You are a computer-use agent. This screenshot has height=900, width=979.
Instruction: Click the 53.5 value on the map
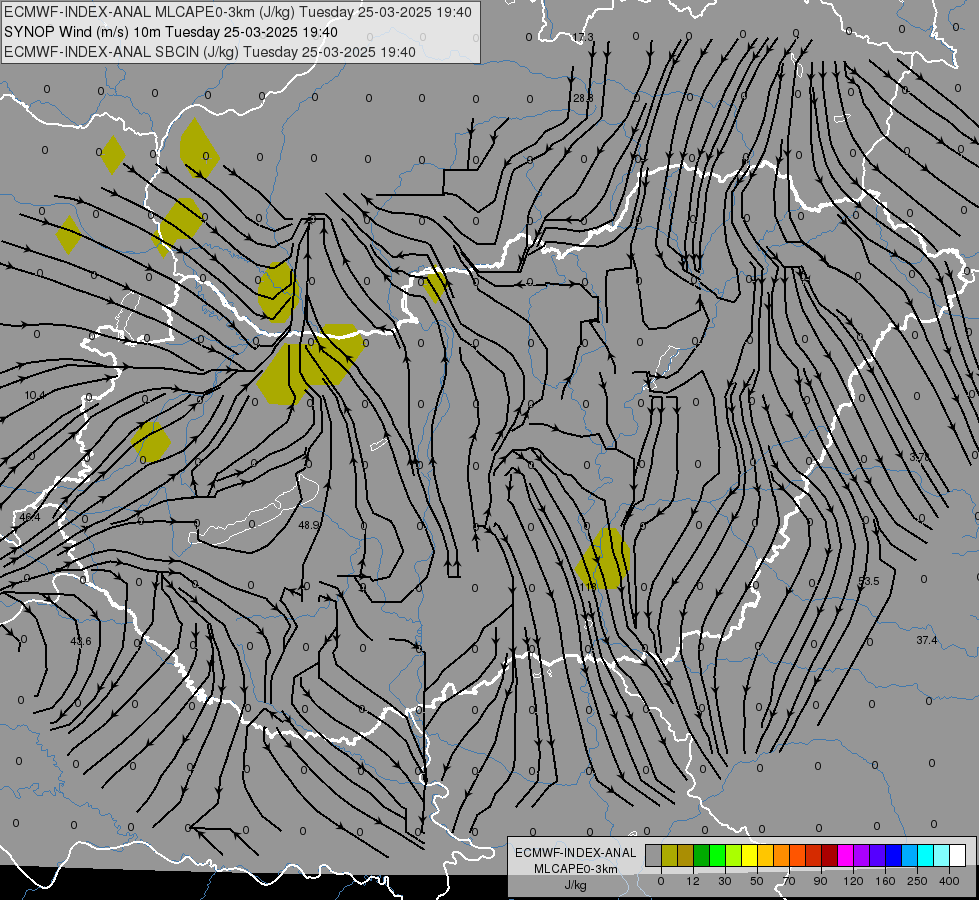pos(868,581)
